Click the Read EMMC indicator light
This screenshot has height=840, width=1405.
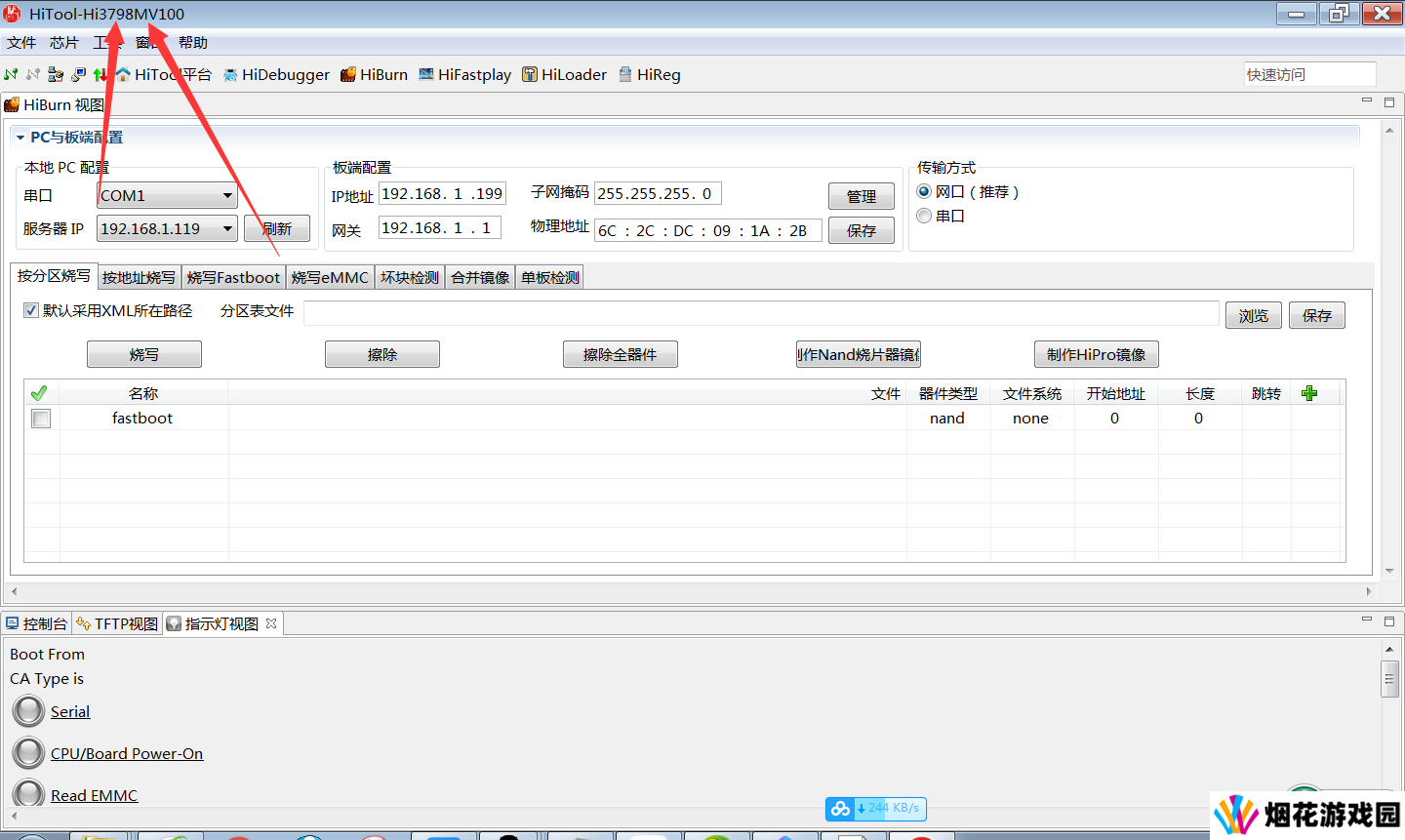(x=28, y=794)
